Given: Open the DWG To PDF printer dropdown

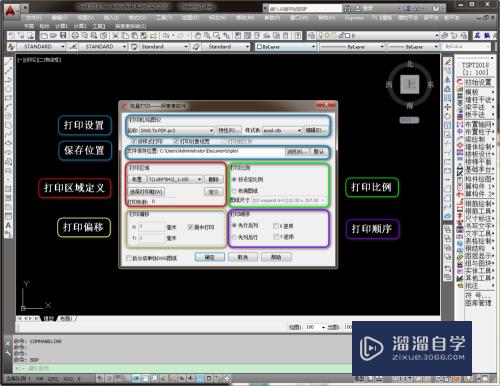Looking at the screenshot, I should click(177, 130).
